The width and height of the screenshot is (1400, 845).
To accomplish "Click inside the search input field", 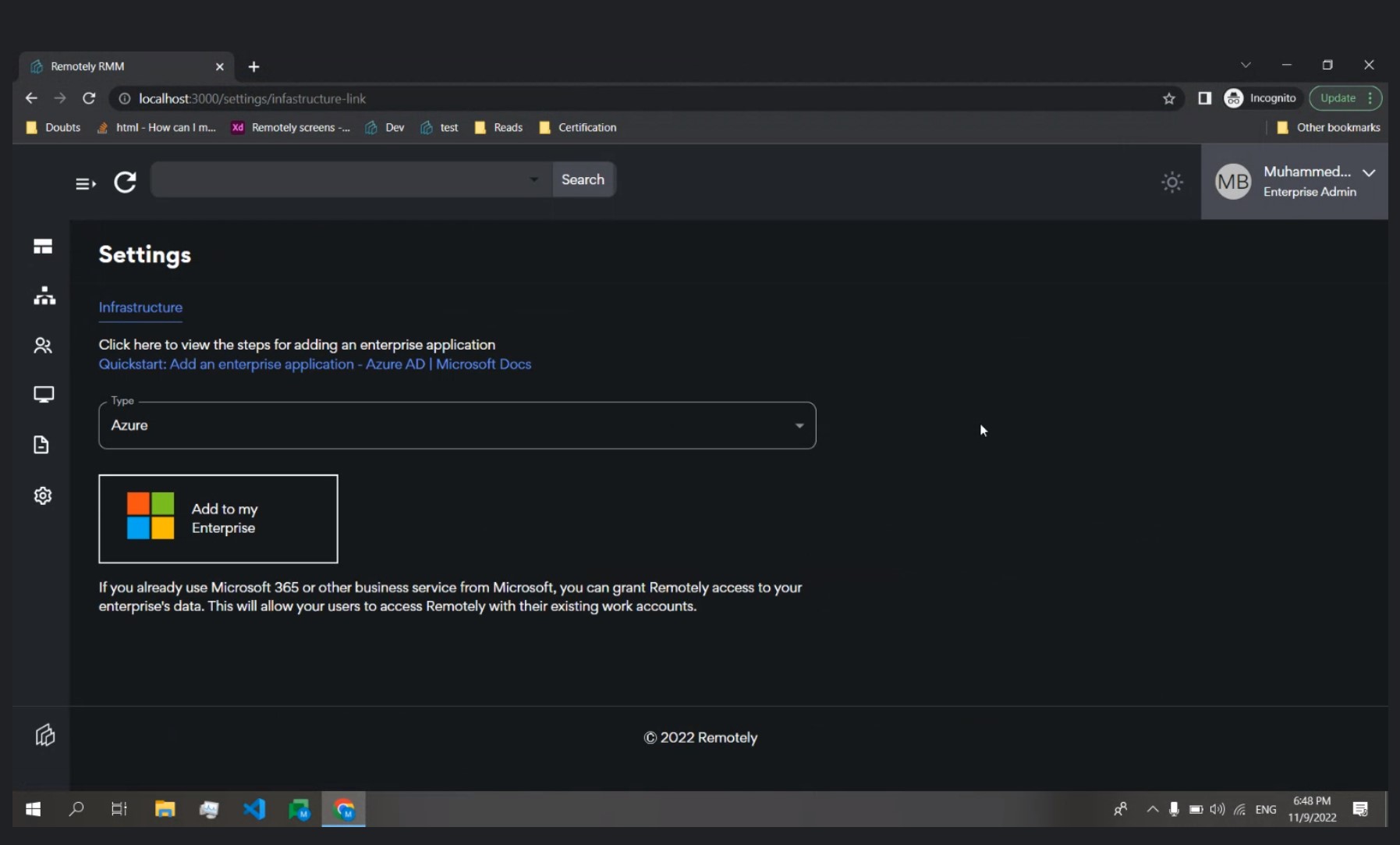I will [x=339, y=179].
